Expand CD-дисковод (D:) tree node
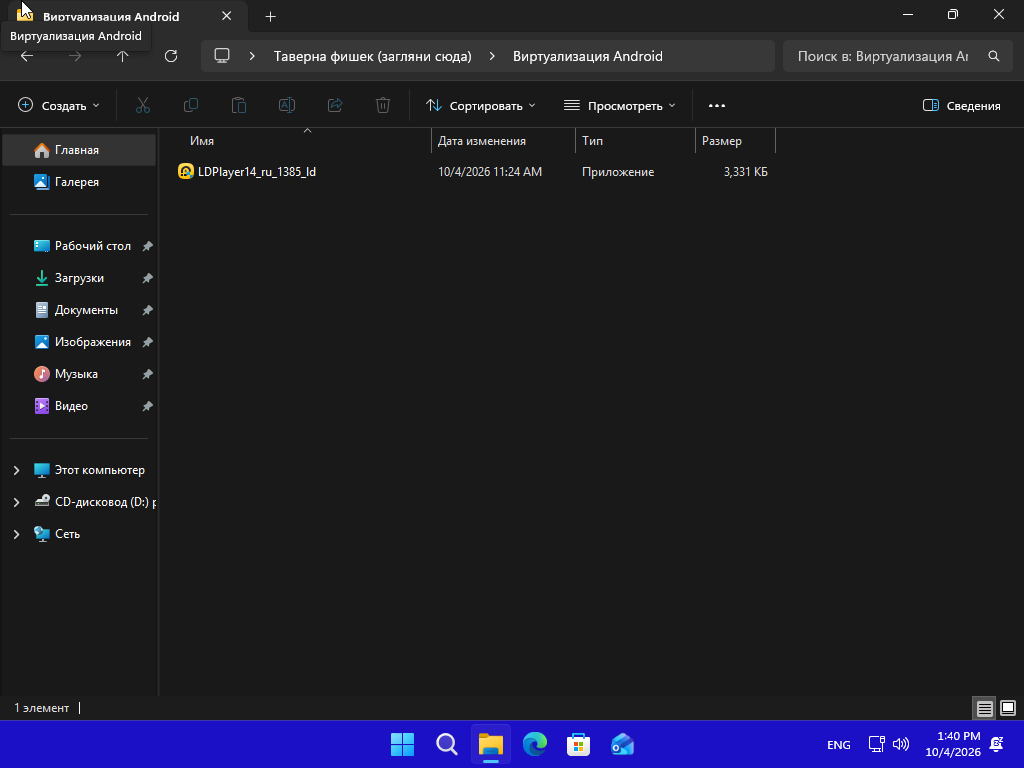This screenshot has height=768, width=1024. coord(16,502)
